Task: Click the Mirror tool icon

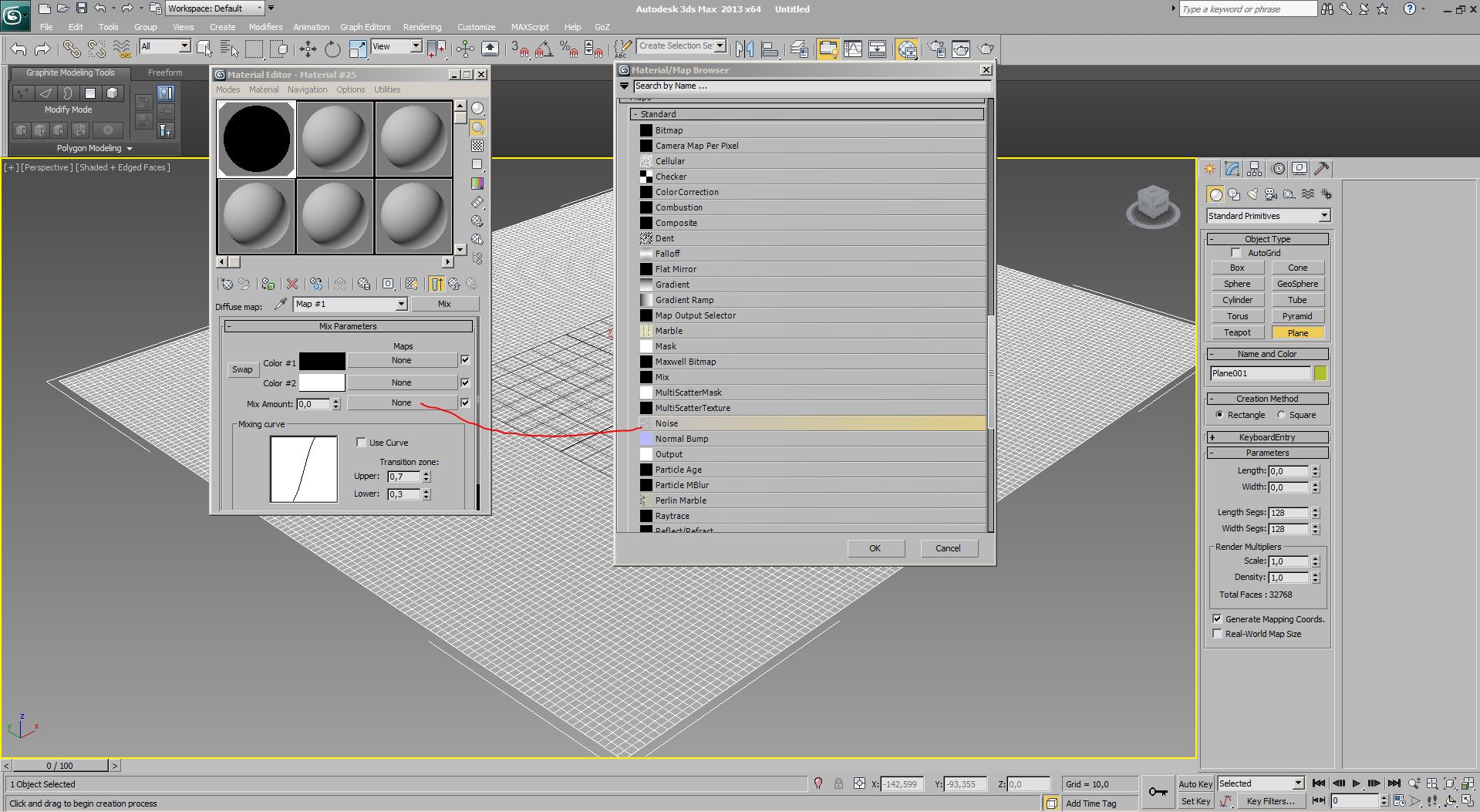Action: [x=744, y=49]
